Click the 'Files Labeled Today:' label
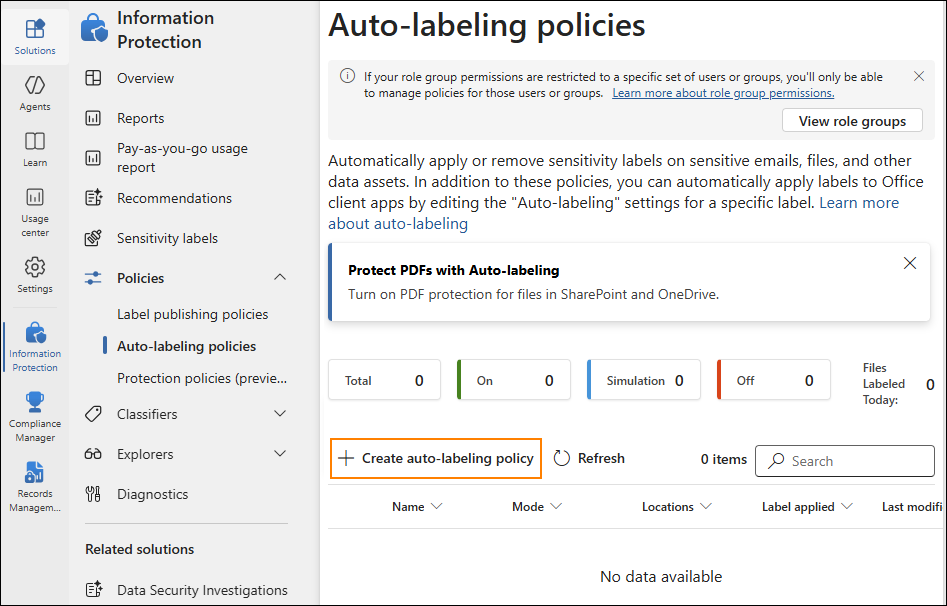The width and height of the screenshot is (947, 606). coord(884,384)
